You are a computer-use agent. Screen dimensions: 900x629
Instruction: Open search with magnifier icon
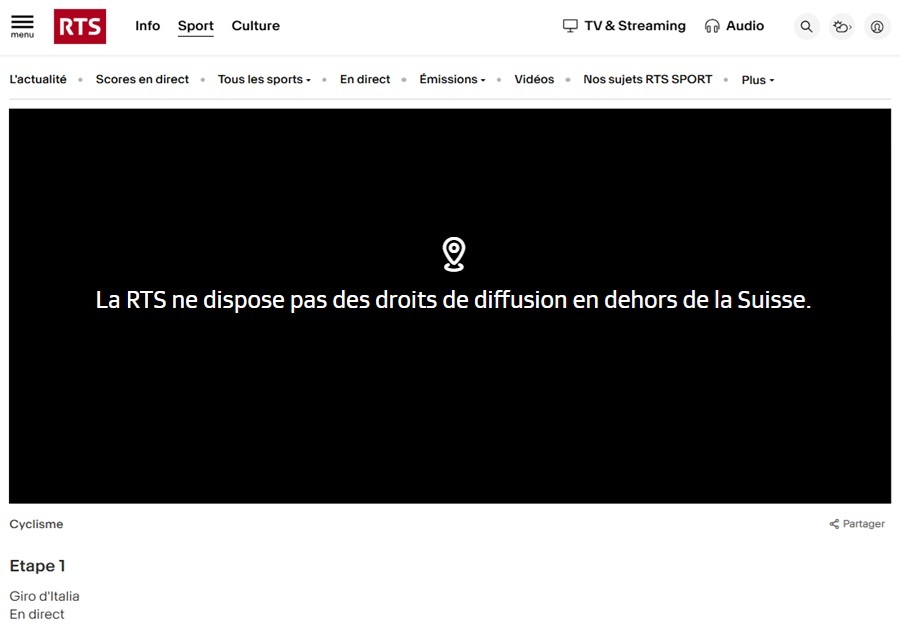pos(806,26)
